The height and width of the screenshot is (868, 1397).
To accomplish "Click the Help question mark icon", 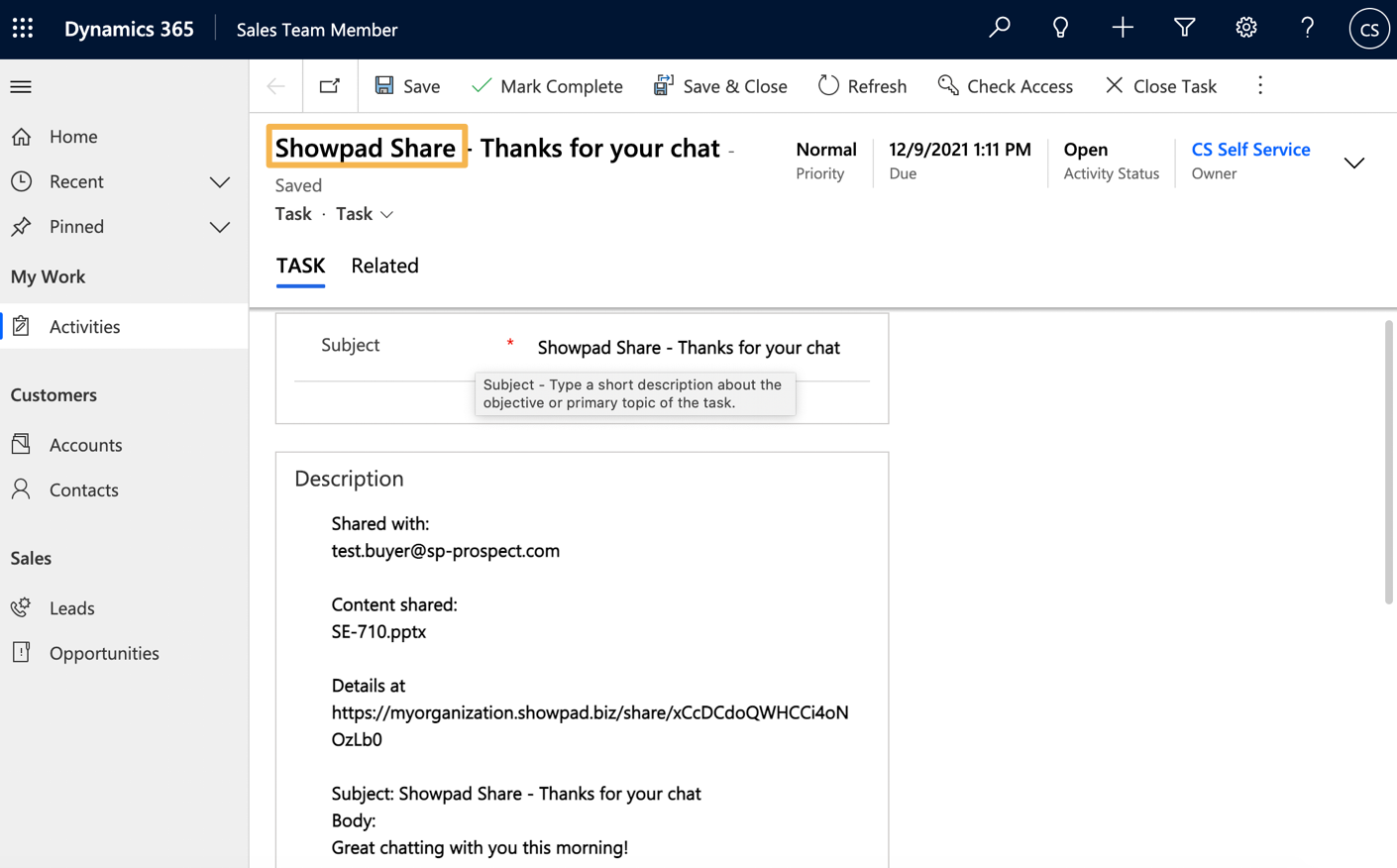I will pos(1307,28).
